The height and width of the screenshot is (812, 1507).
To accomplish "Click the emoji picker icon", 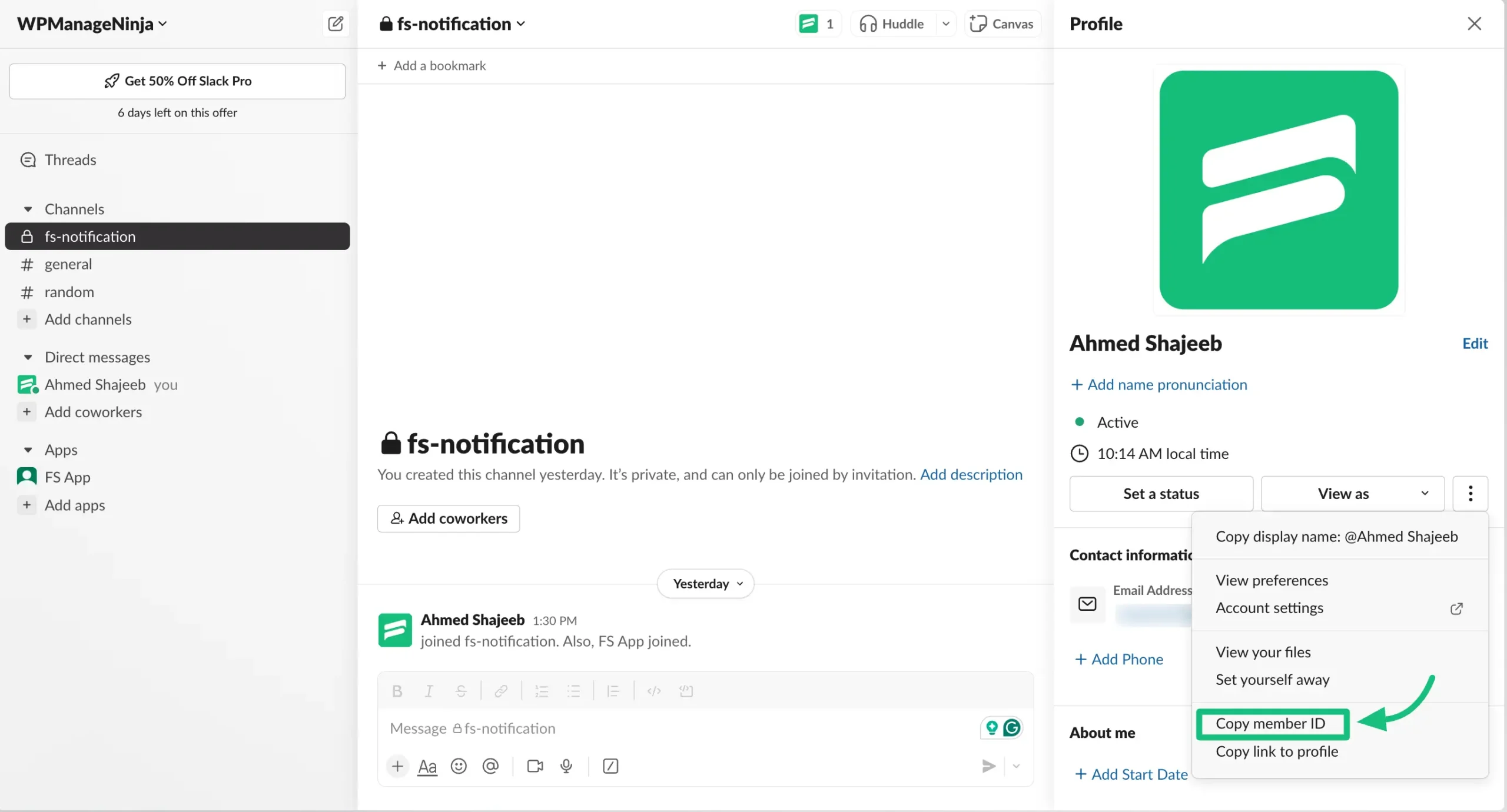I will click(459, 766).
